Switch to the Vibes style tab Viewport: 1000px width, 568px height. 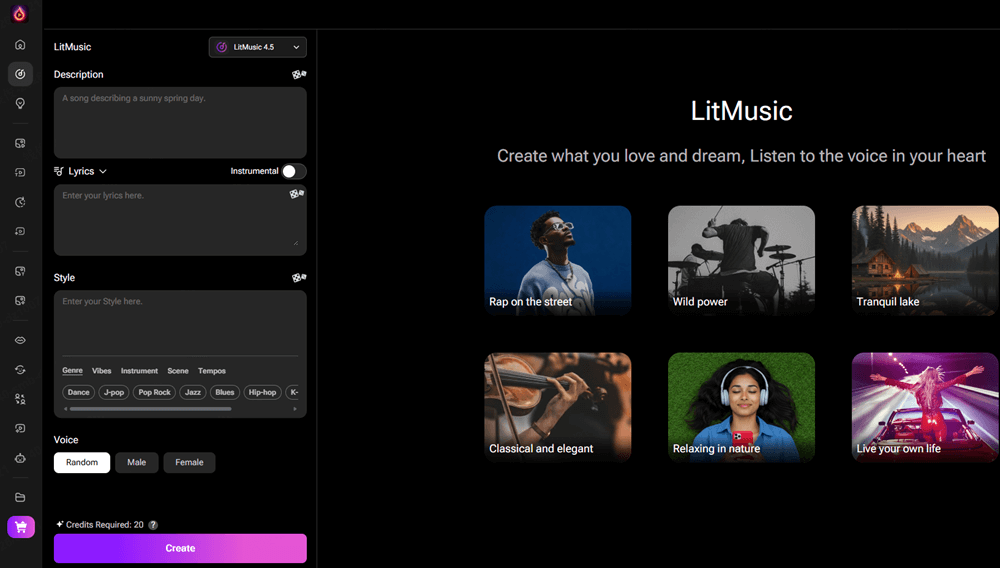(x=102, y=371)
